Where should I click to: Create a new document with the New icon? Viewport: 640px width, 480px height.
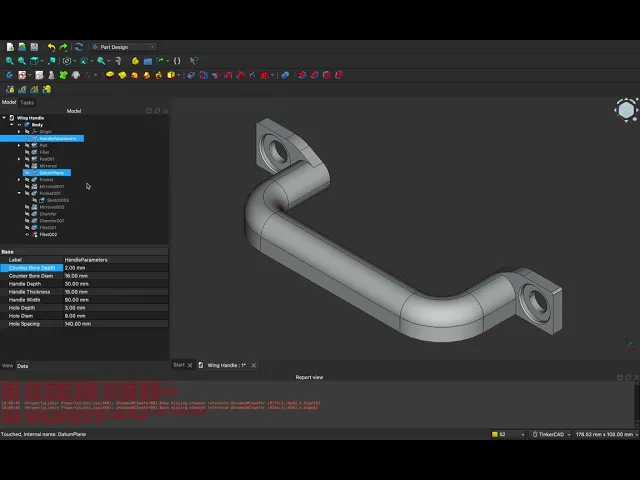10,47
